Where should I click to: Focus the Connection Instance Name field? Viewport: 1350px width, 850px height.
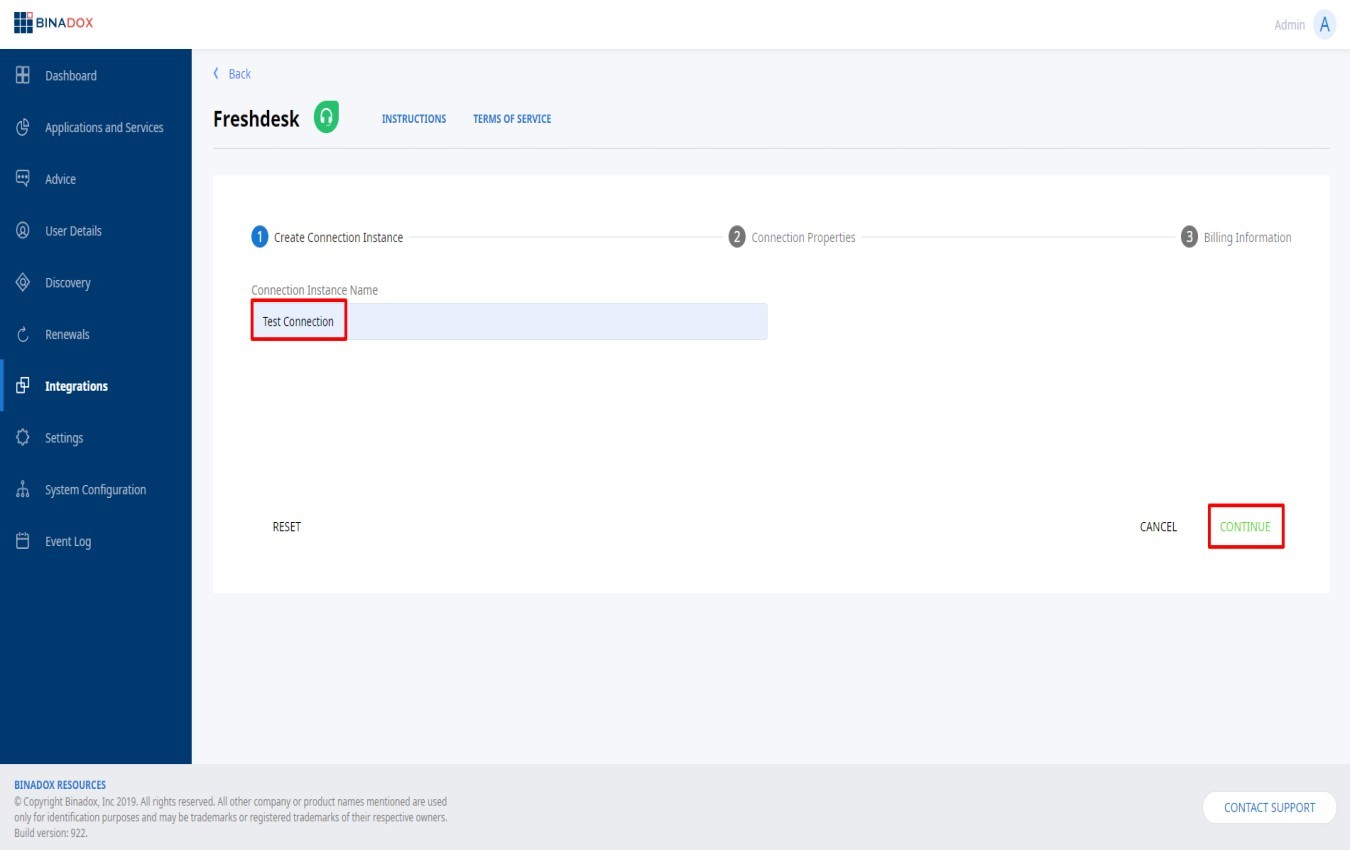pos(509,322)
